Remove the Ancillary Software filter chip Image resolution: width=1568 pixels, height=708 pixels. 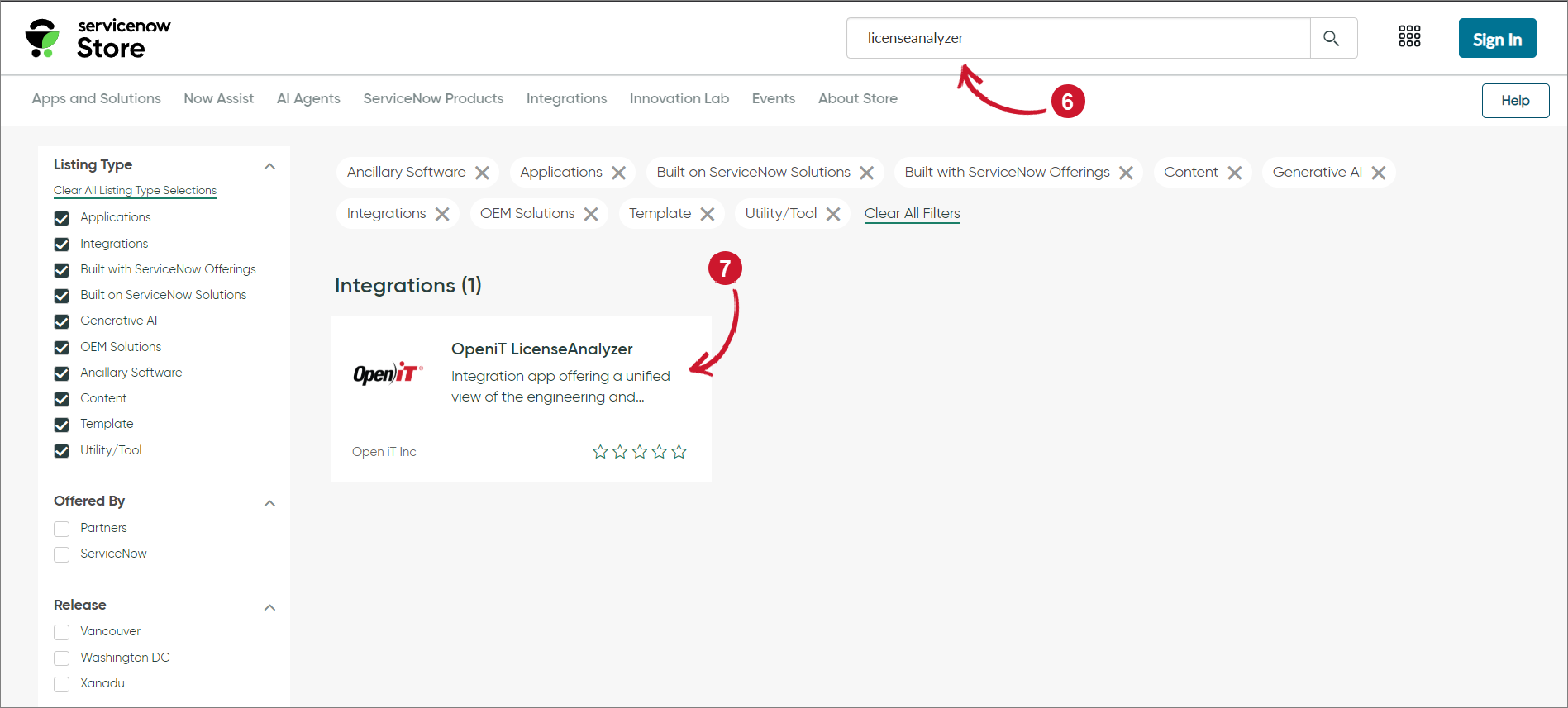pos(482,173)
